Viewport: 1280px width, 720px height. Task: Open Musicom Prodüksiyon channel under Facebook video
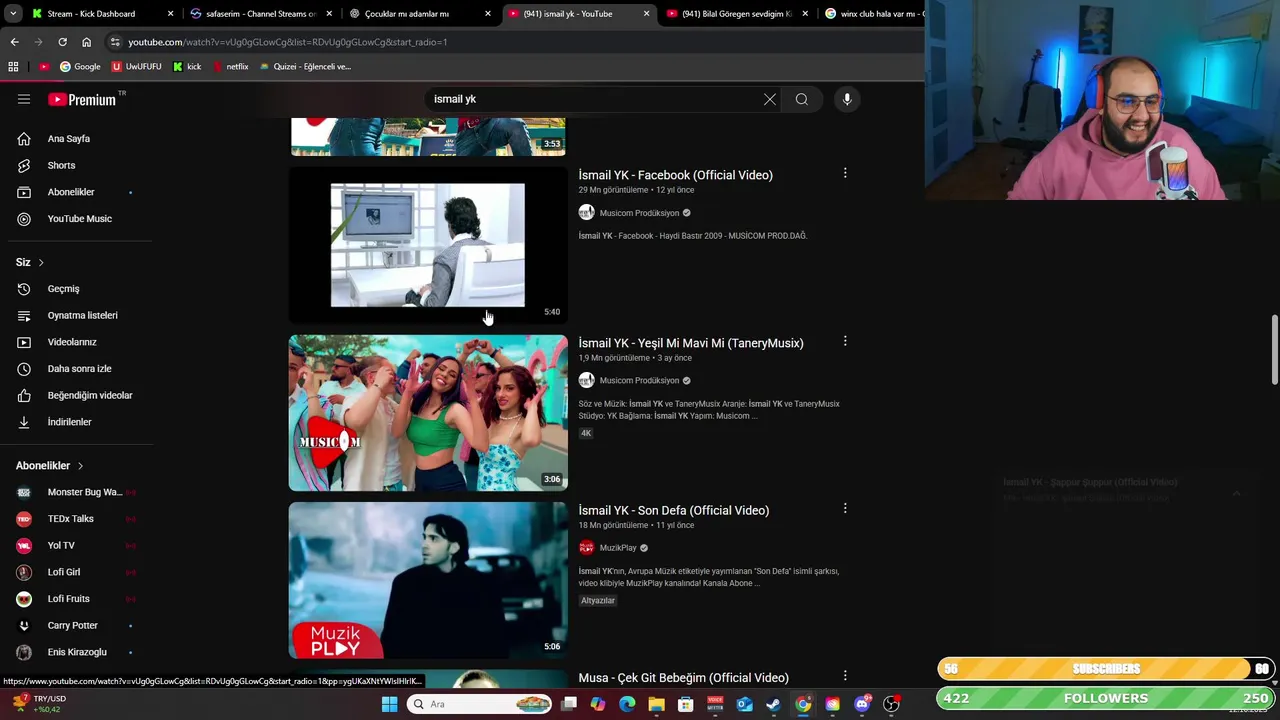639,213
